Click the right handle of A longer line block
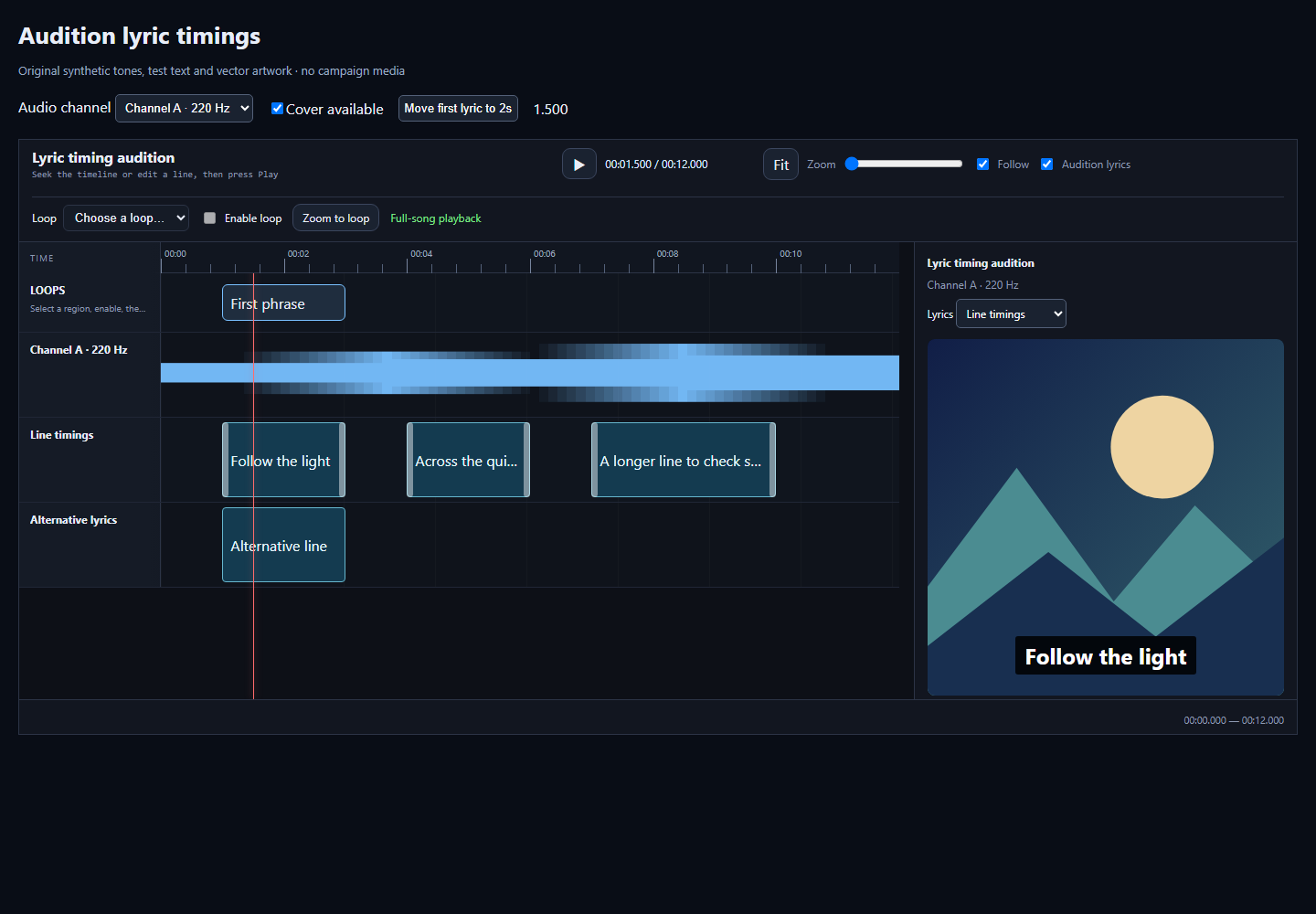Screen dimensions: 1316x914 click(x=772, y=460)
